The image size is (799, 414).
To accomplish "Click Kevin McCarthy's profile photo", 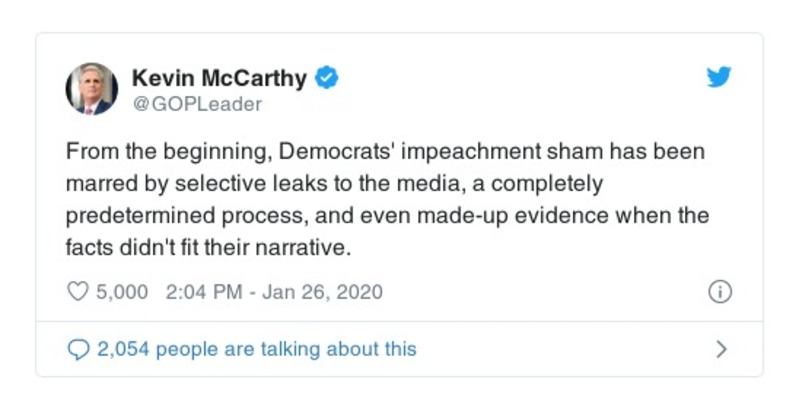I will point(92,88).
